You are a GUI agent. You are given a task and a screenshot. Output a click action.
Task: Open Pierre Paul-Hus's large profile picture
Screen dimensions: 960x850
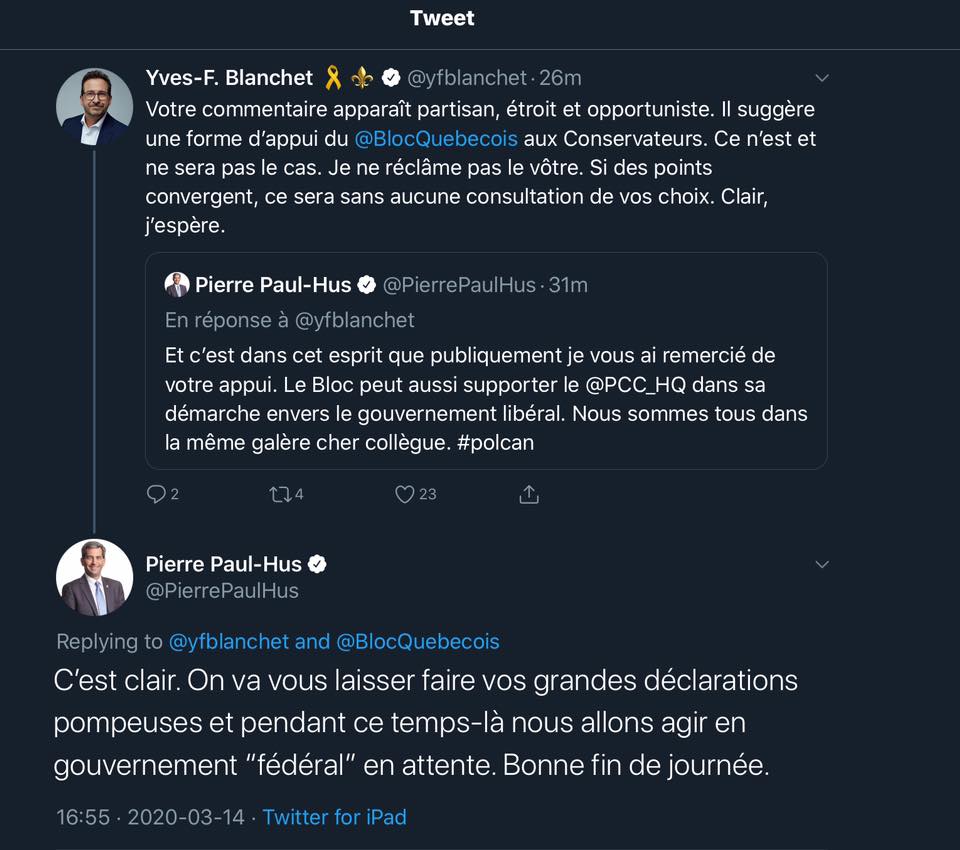point(94,578)
